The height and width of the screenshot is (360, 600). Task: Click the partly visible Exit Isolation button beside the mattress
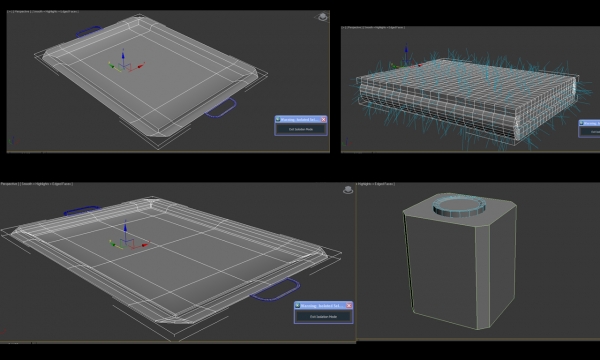pos(591,132)
